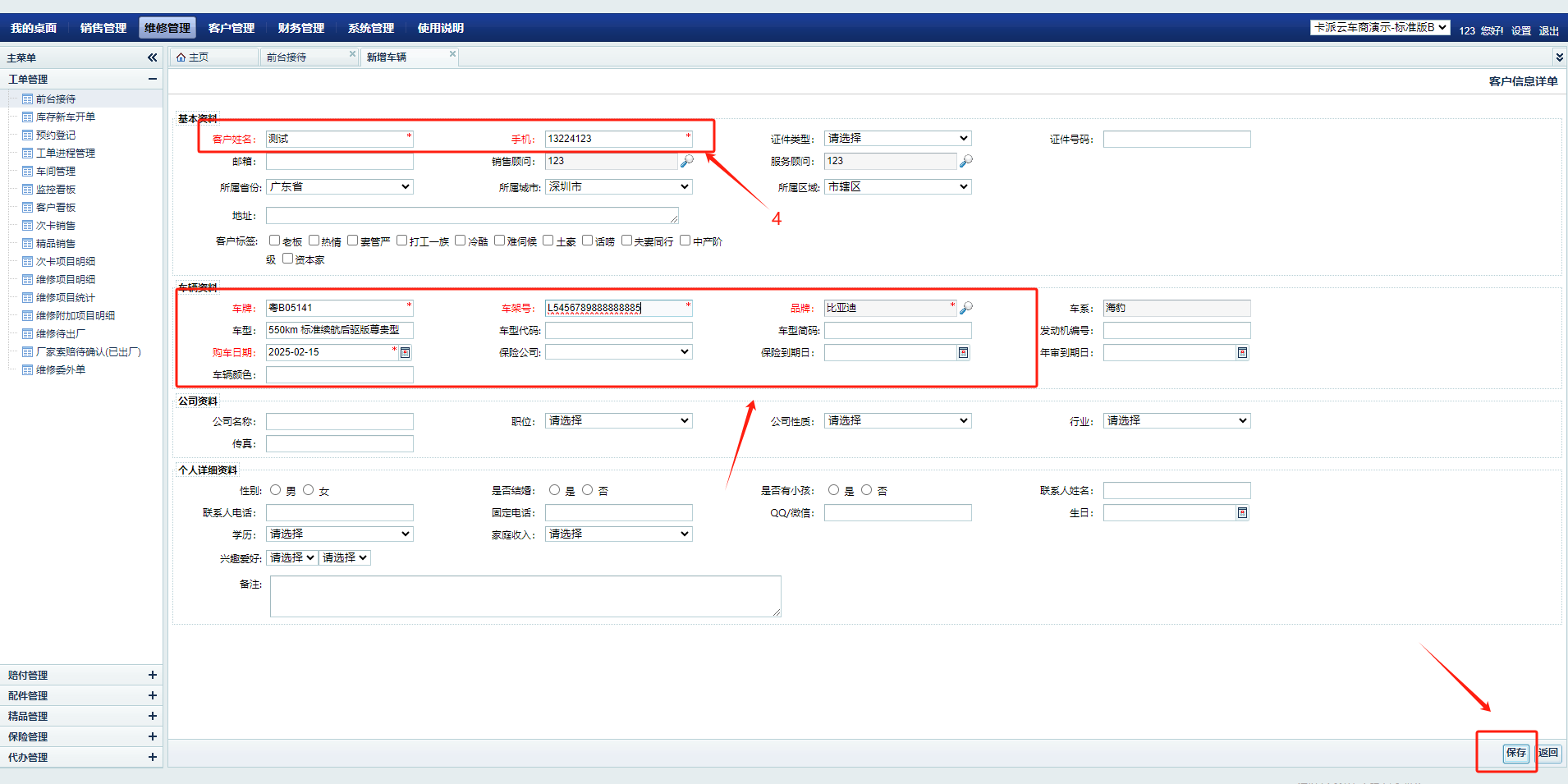The height and width of the screenshot is (784, 1568).
Task: Open the calendar picker for 购车日期
Action: (x=405, y=352)
